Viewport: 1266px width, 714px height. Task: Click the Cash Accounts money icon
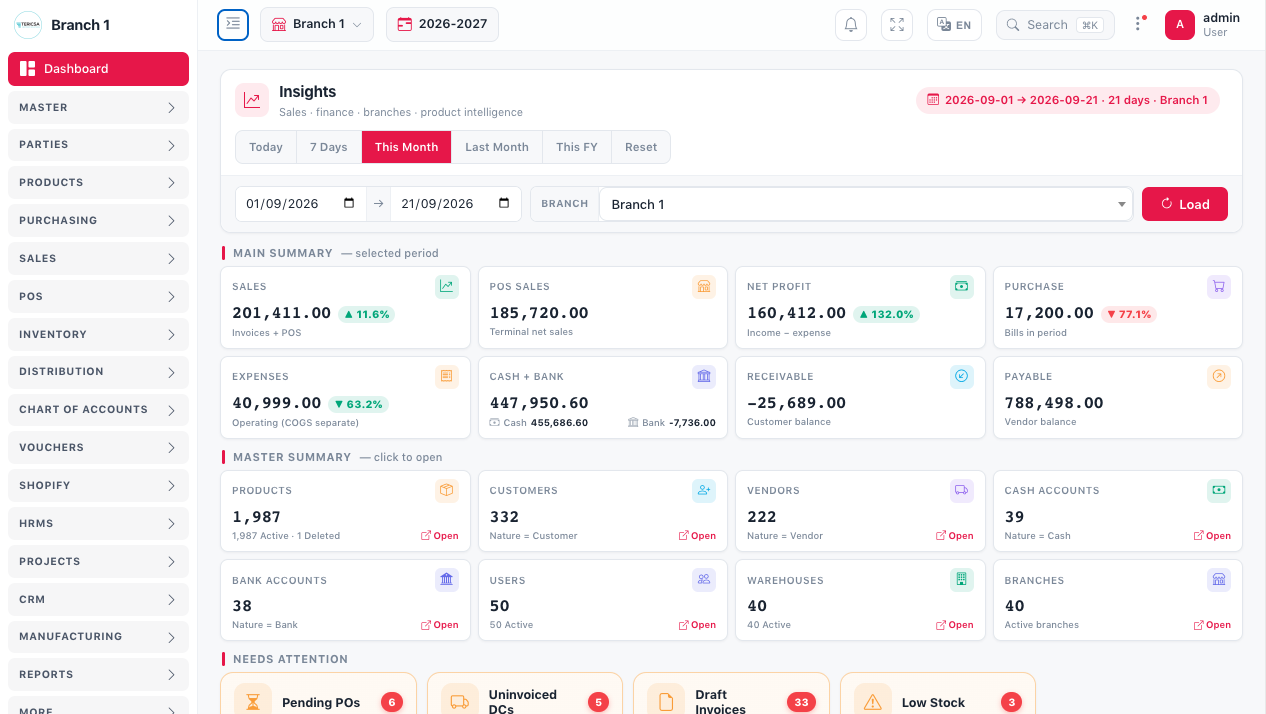(x=1219, y=491)
